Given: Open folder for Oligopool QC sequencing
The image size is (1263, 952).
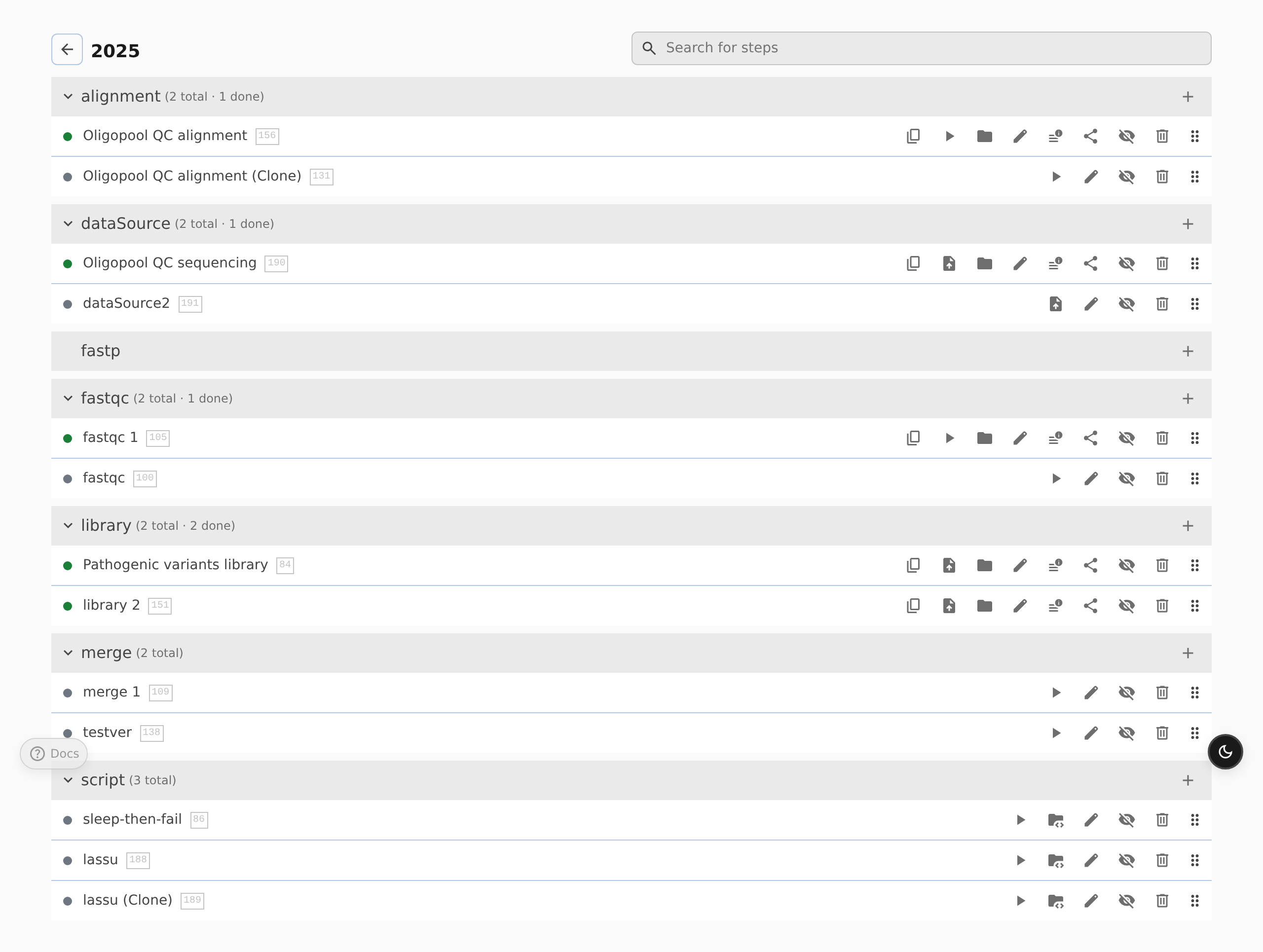Looking at the screenshot, I should [x=984, y=263].
